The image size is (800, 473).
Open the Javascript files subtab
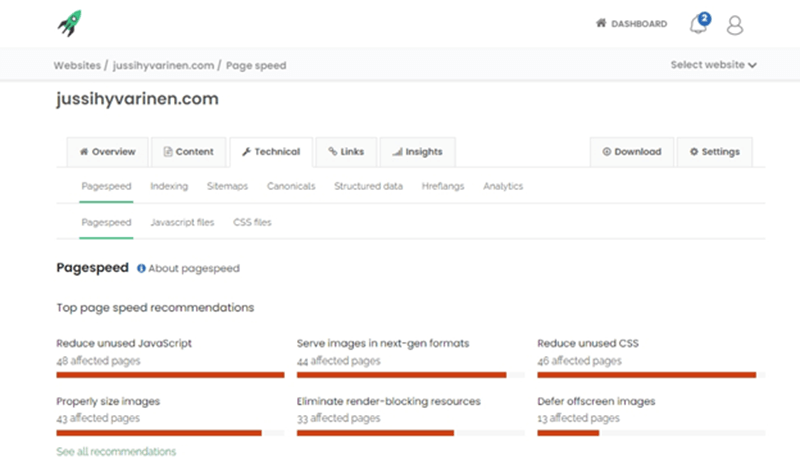click(x=182, y=222)
